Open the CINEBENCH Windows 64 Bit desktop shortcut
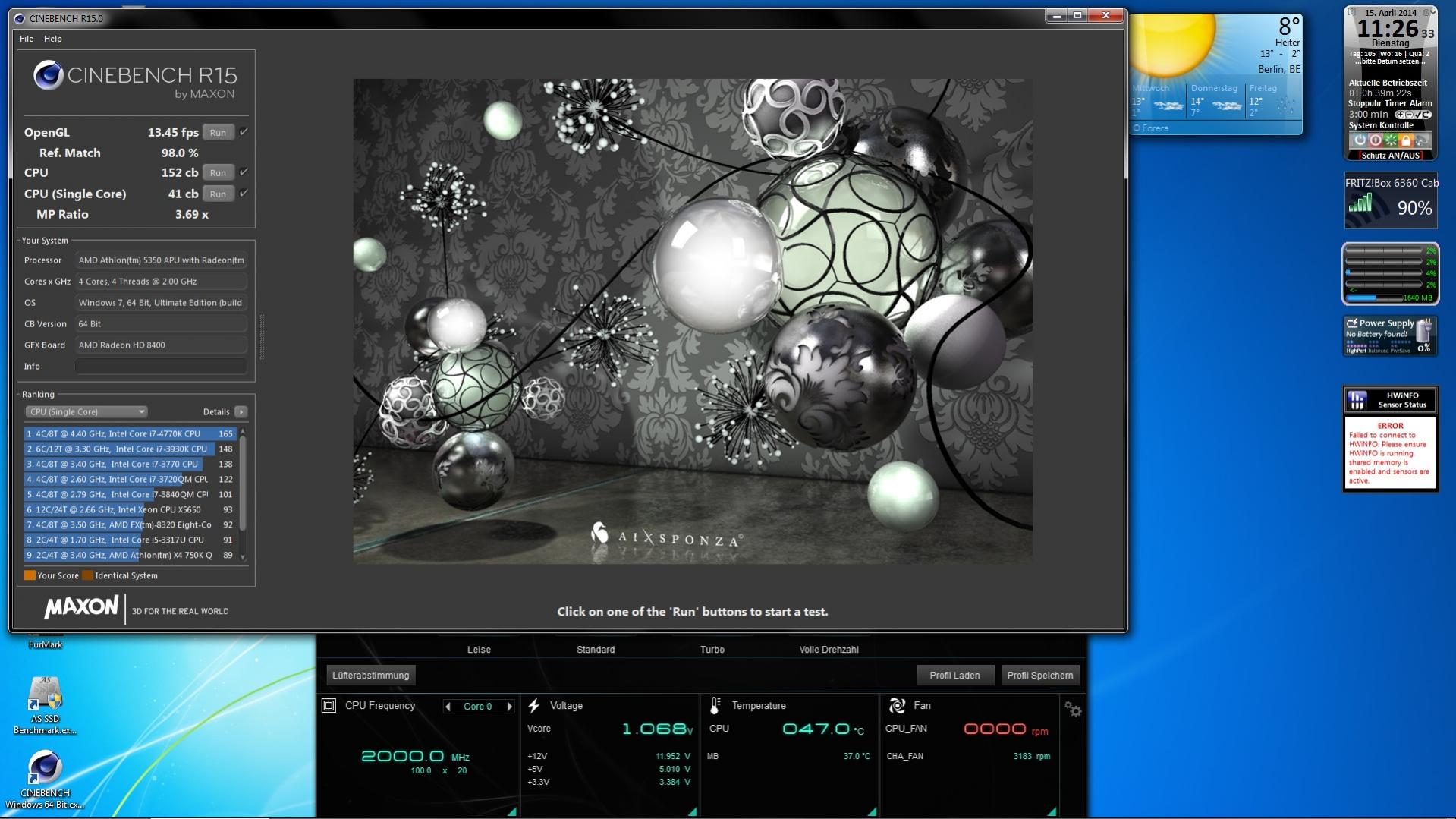 point(45,780)
